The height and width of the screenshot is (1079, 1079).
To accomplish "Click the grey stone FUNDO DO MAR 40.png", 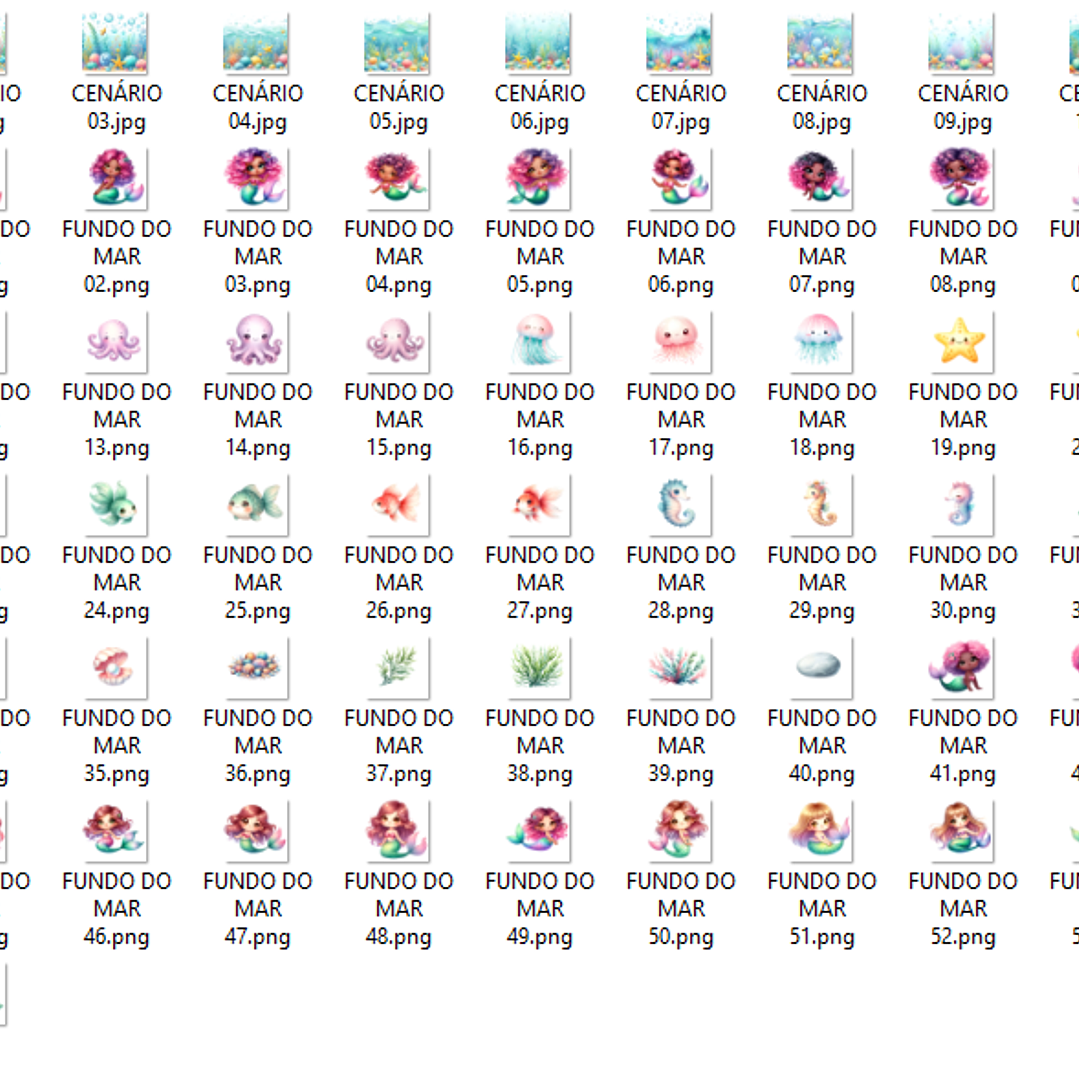I will [x=821, y=667].
